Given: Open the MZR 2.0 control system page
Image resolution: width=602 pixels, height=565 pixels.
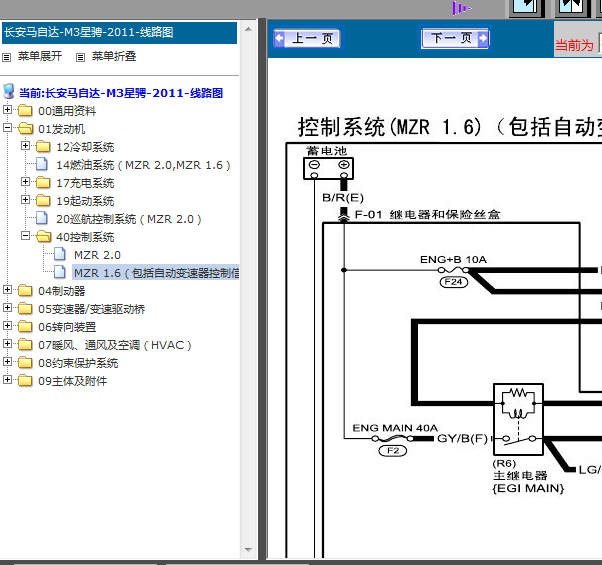Looking at the screenshot, I should (97, 255).
